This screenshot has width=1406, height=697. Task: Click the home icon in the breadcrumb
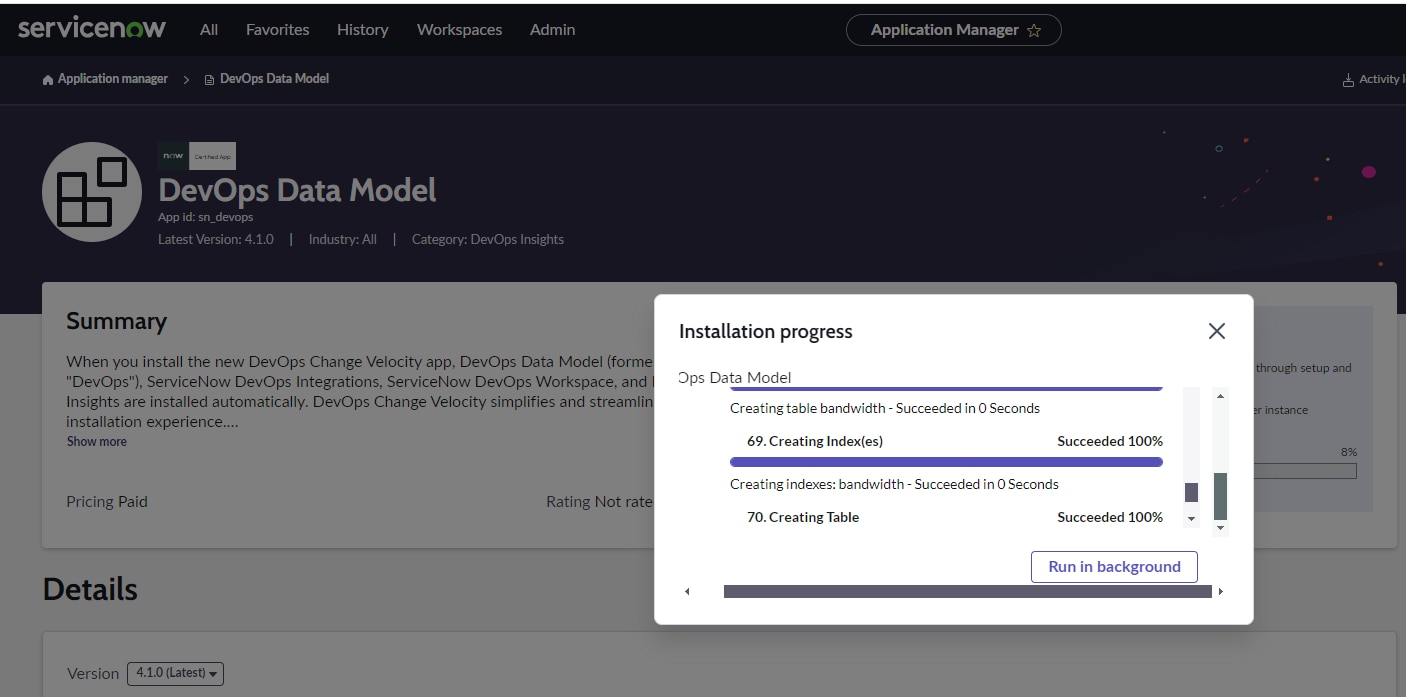coord(48,79)
